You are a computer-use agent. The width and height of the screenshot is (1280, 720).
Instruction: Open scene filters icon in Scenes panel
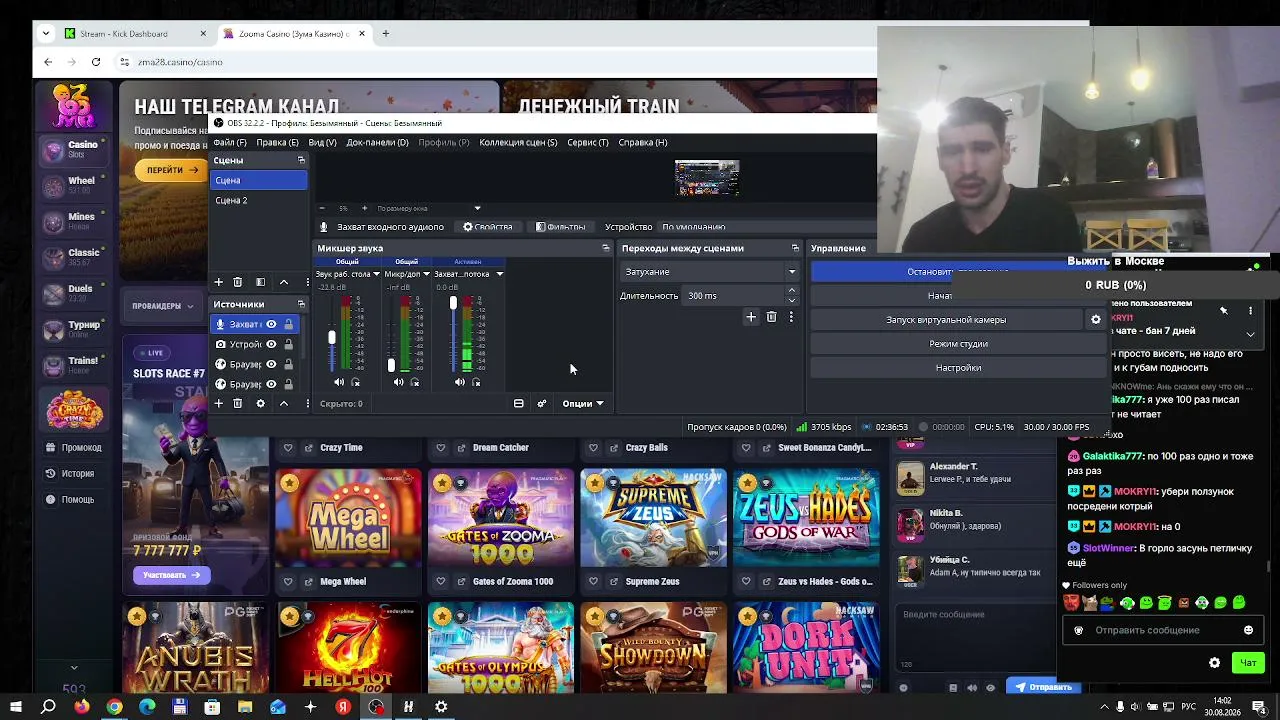(260, 282)
